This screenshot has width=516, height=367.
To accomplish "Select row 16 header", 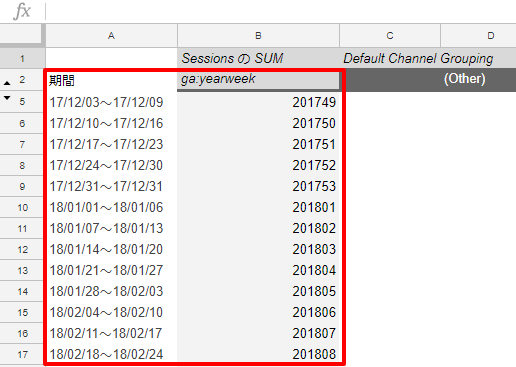I will pyautogui.click(x=22, y=333).
